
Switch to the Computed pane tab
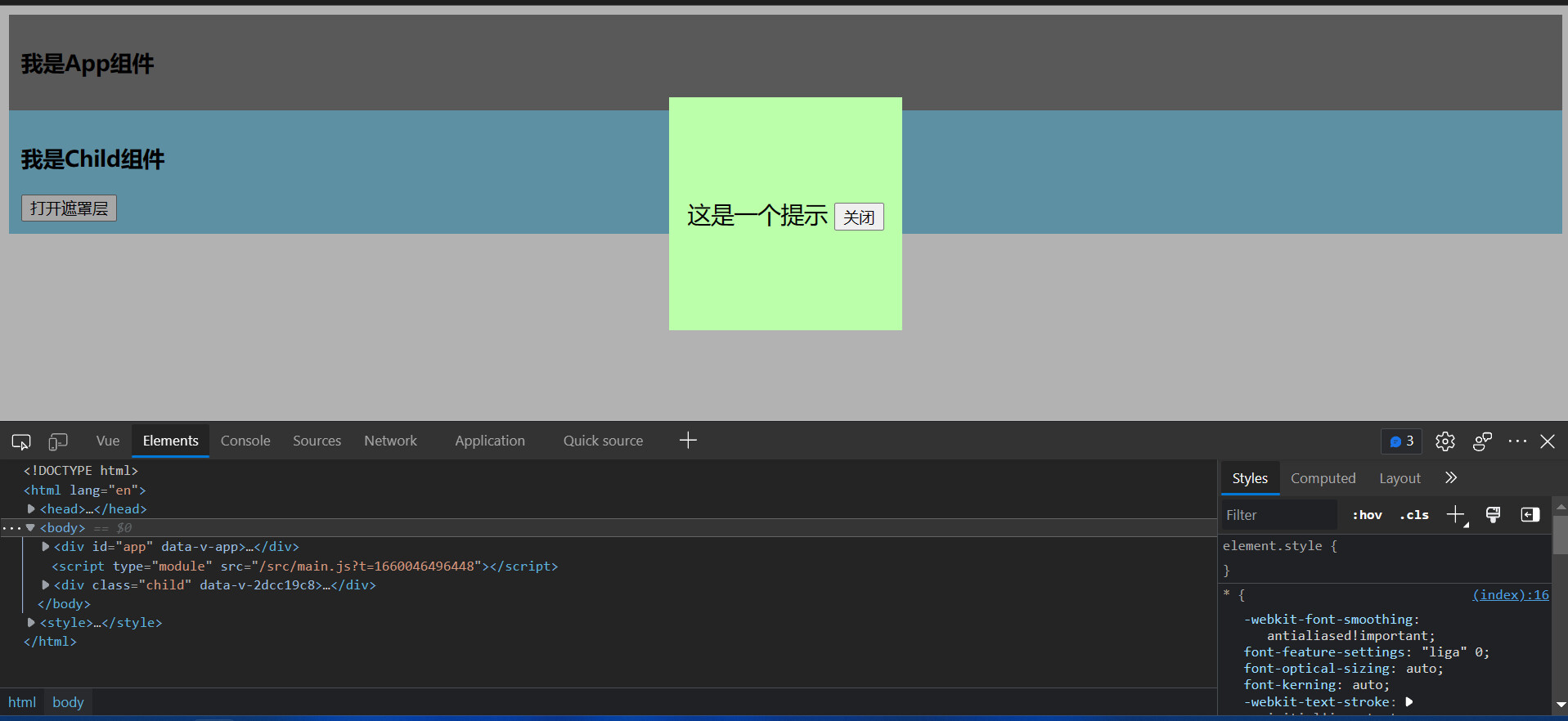(1323, 478)
